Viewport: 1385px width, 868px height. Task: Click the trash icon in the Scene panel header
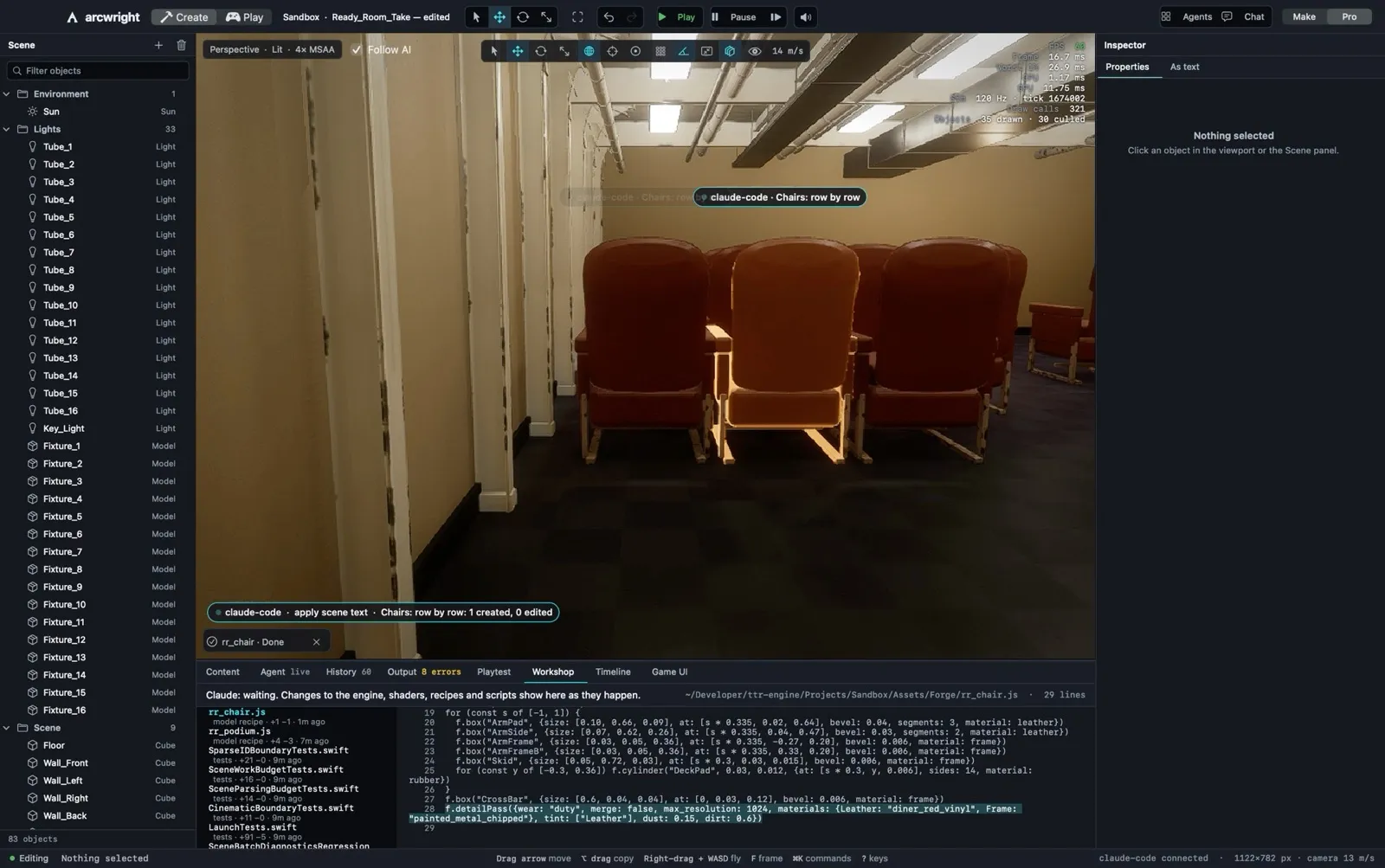(181, 45)
